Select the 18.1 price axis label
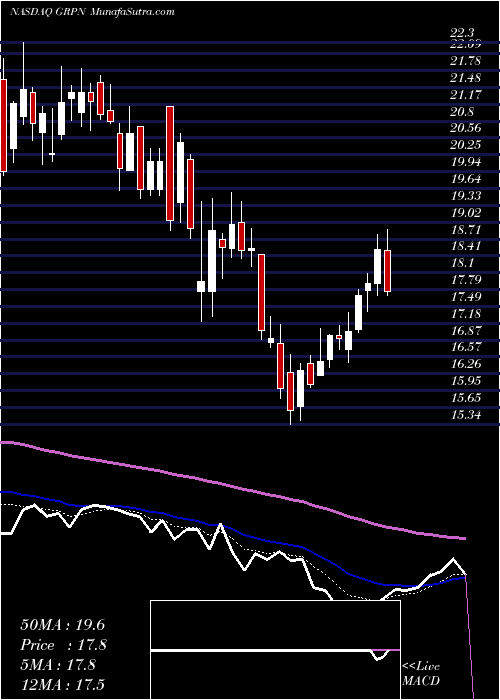 (464, 263)
